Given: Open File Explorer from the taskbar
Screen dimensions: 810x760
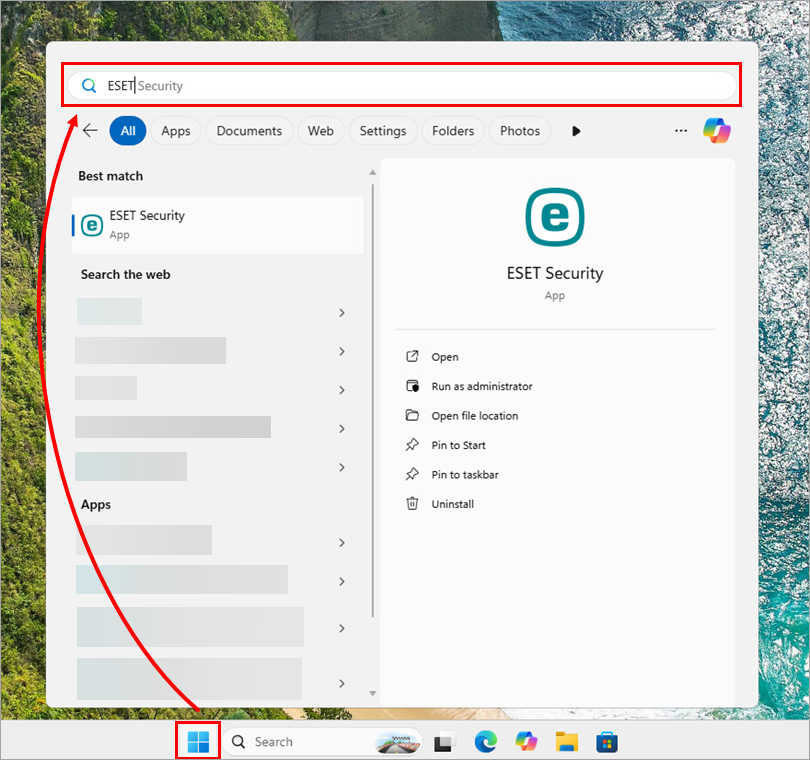Looking at the screenshot, I should pos(566,741).
